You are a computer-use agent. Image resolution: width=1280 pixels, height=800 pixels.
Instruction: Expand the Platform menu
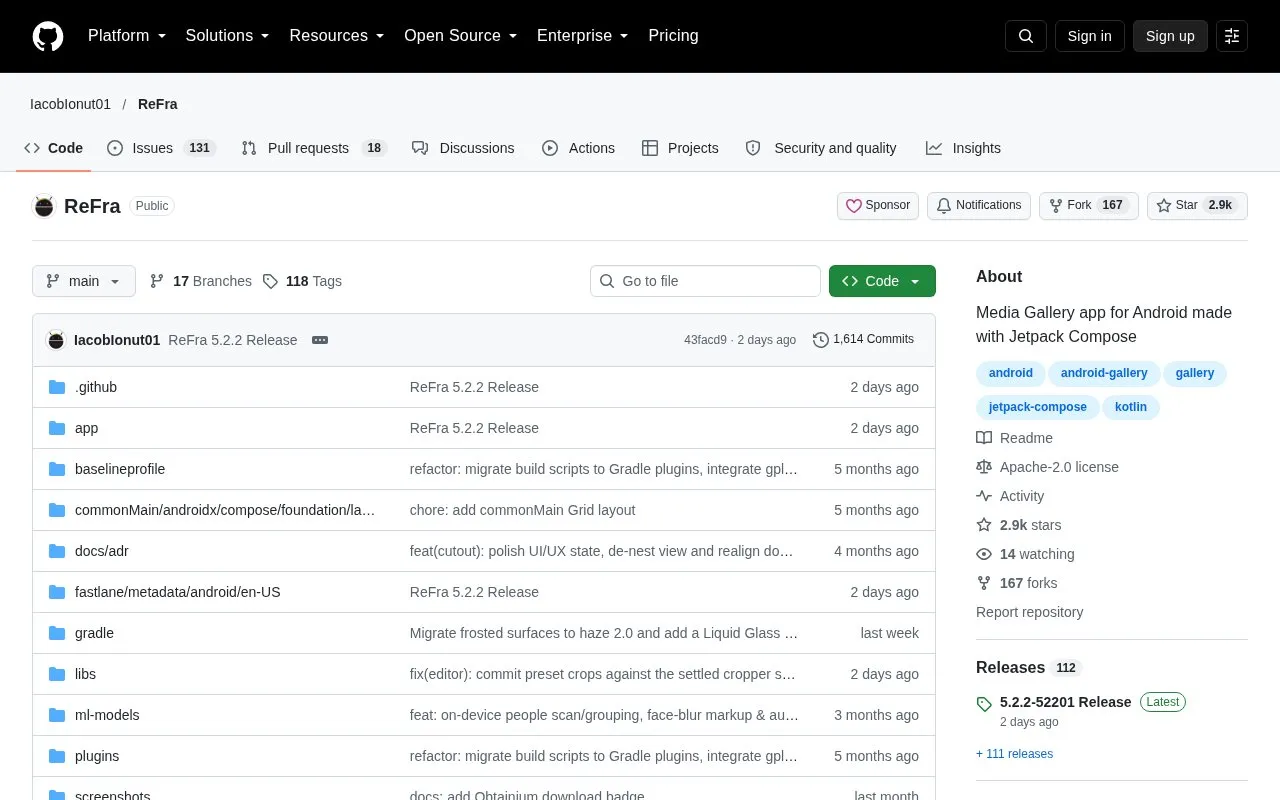[x=127, y=36]
